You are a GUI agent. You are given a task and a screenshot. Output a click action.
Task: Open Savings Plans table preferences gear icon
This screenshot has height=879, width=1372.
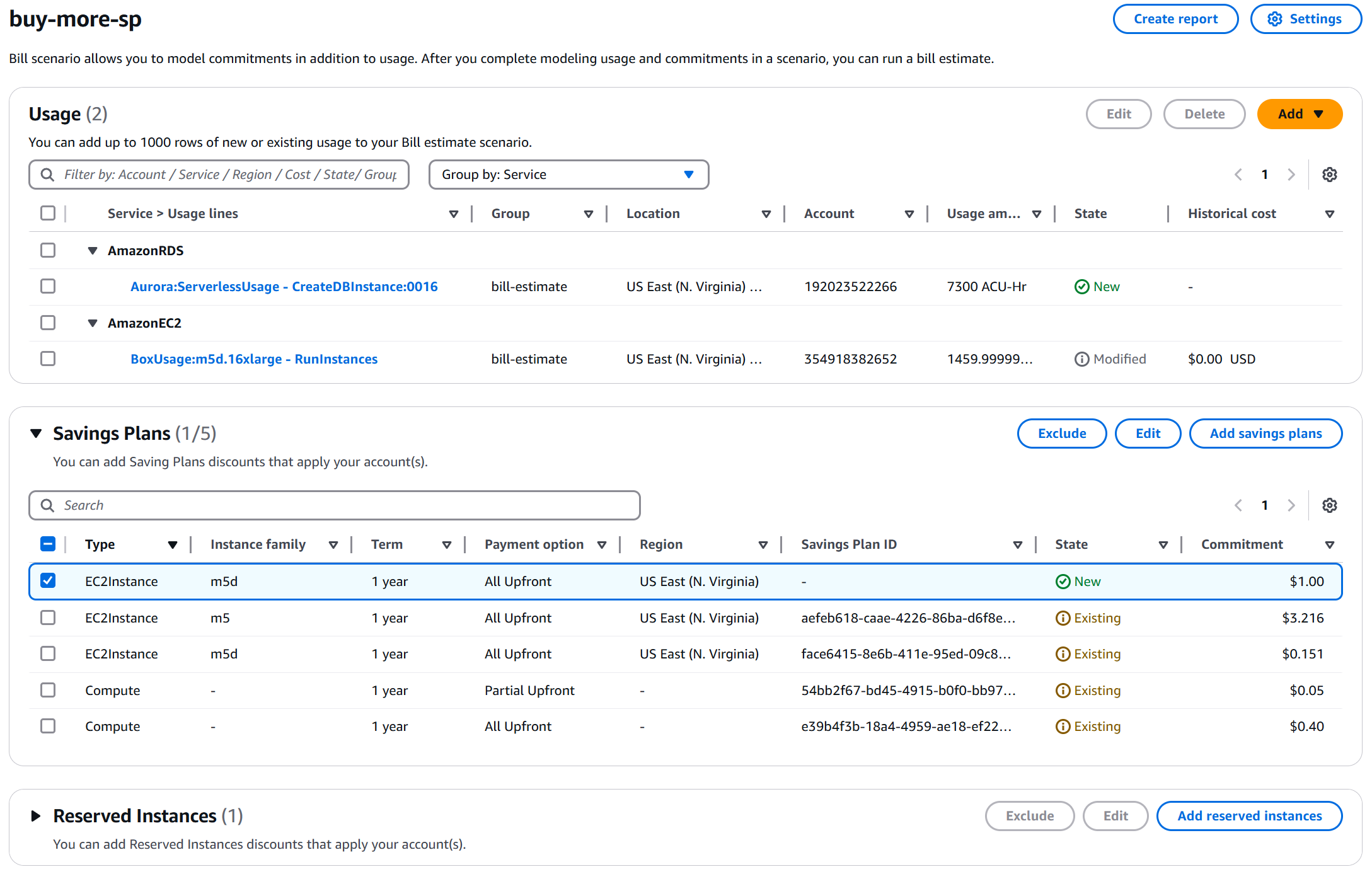pyautogui.click(x=1329, y=505)
